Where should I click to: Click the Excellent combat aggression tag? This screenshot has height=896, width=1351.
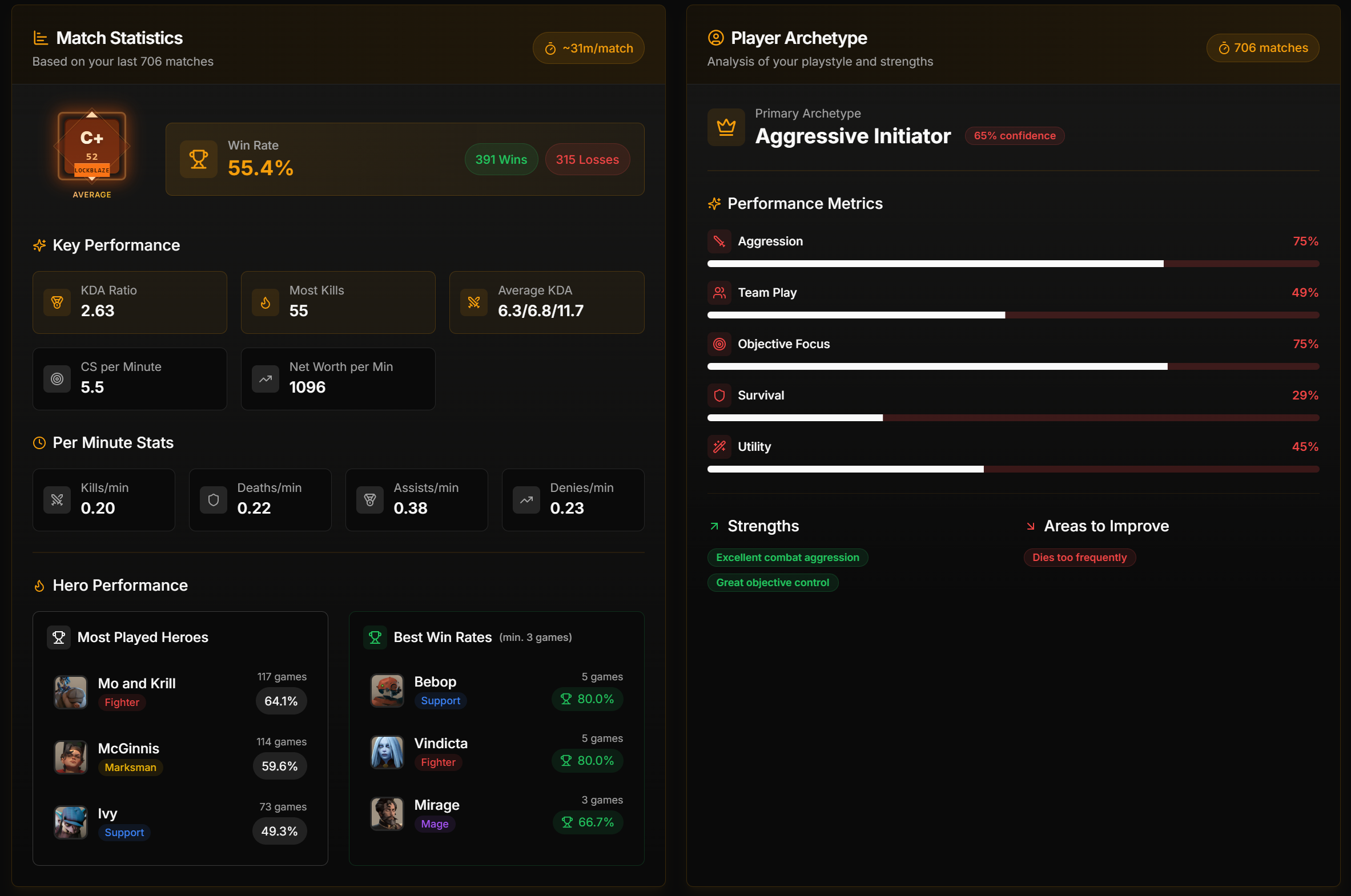click(x=787, y=558)
